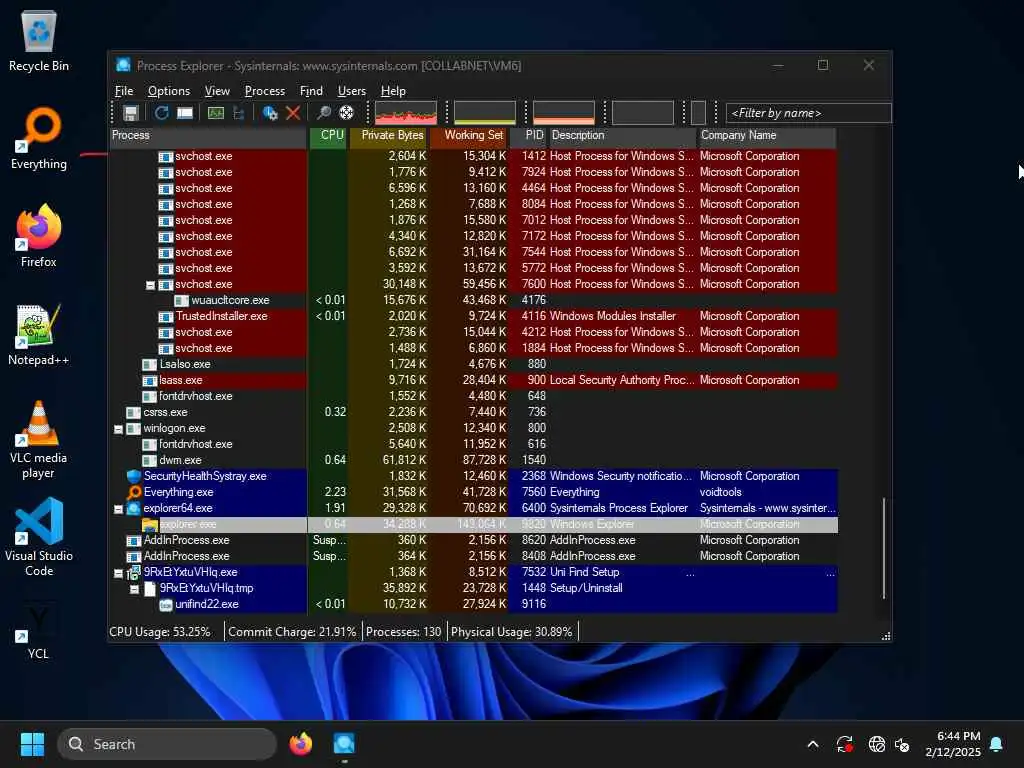Click the CPU usage history graph
Screen dimensions: 1024x768
point(406,112)
